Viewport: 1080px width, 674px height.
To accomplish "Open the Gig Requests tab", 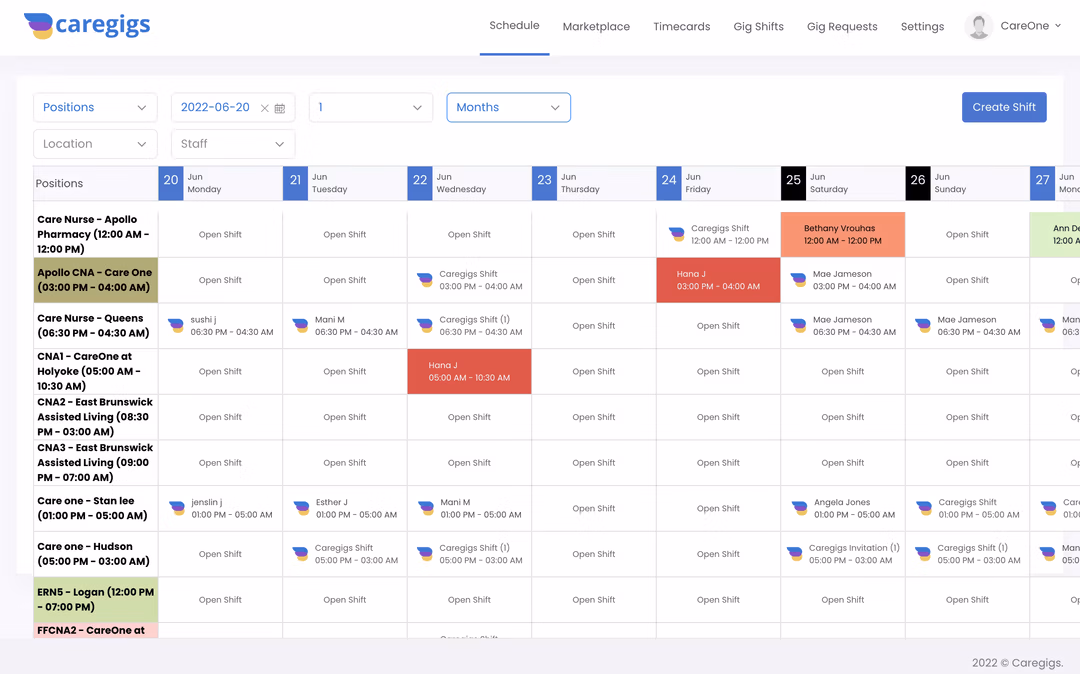I will pyautogui.click(x=842, y=26).
